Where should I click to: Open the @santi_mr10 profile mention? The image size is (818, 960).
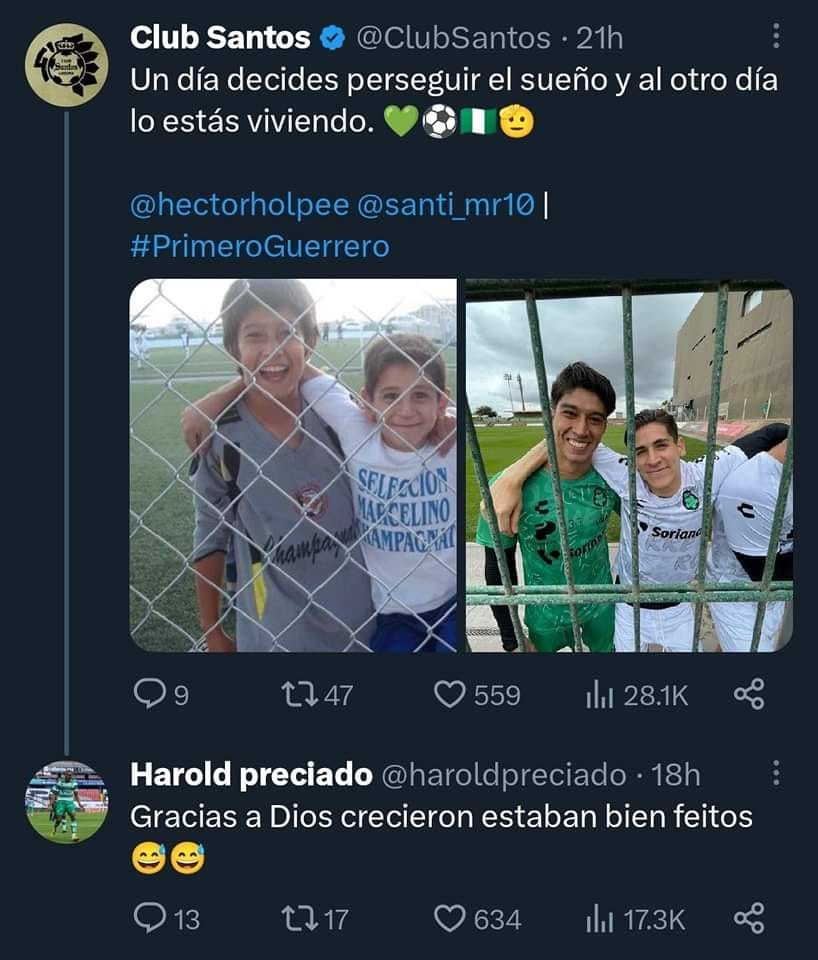coord(445,205)
